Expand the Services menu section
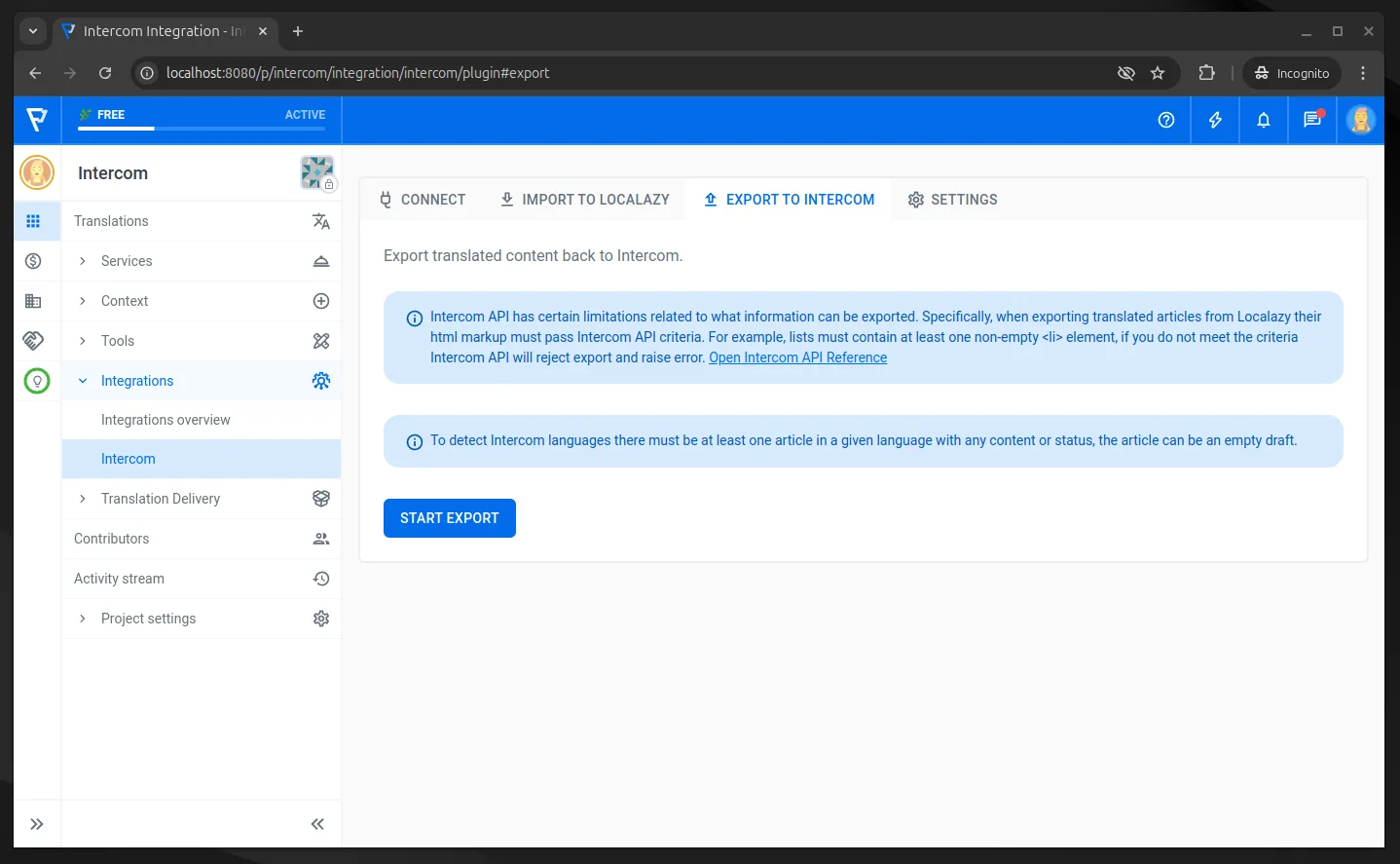 point(83,261)
